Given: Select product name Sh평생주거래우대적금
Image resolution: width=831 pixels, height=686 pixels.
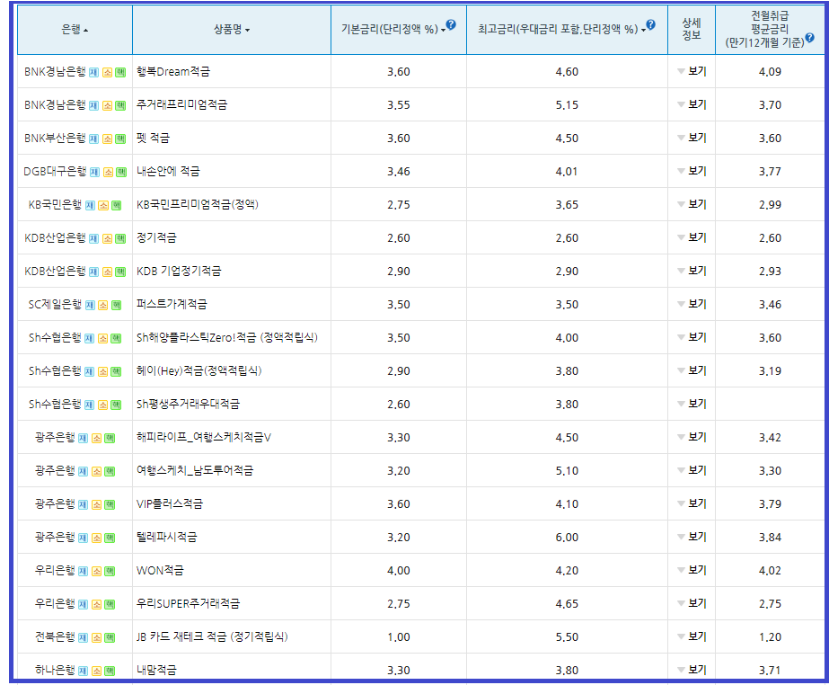Looking at the screenshot, I should pyautogui.click(x=188, y=404).
